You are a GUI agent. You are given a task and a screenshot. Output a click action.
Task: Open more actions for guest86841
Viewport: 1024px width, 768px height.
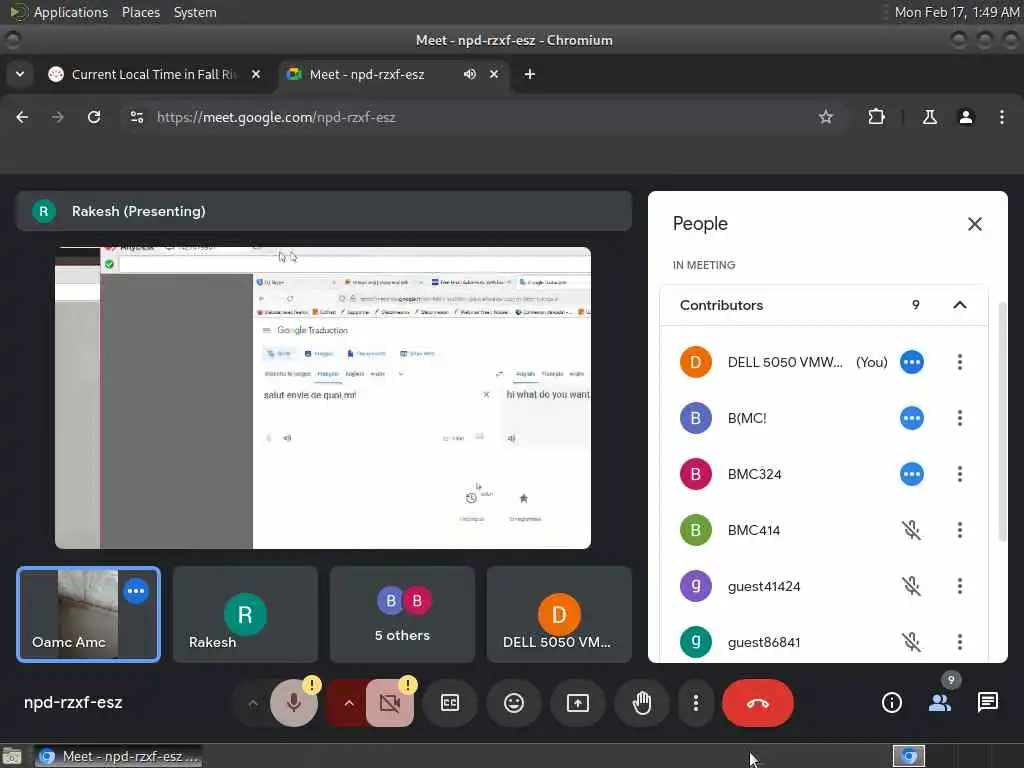pos(959,642)
